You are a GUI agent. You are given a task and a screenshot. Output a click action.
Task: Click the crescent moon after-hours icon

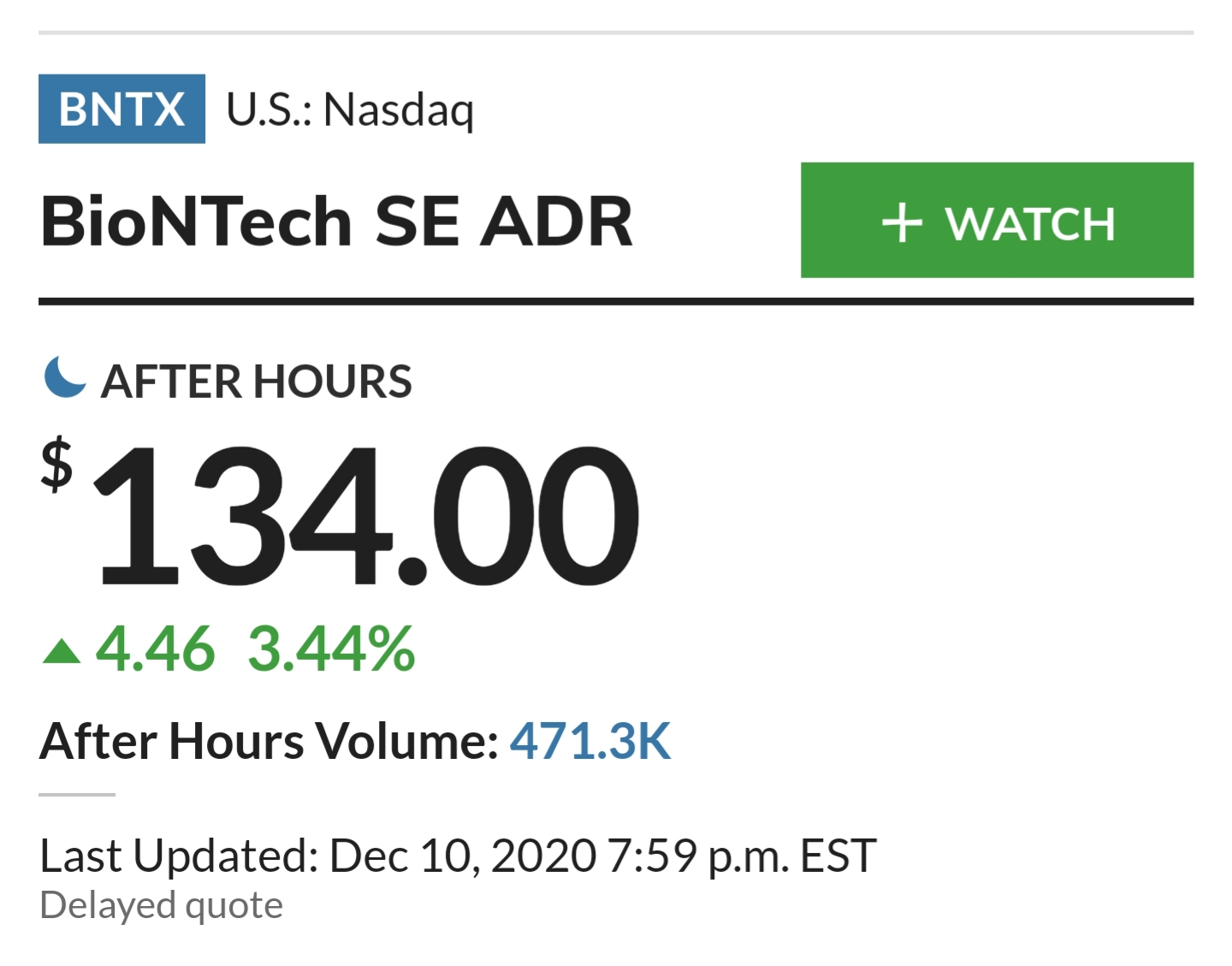64,378
